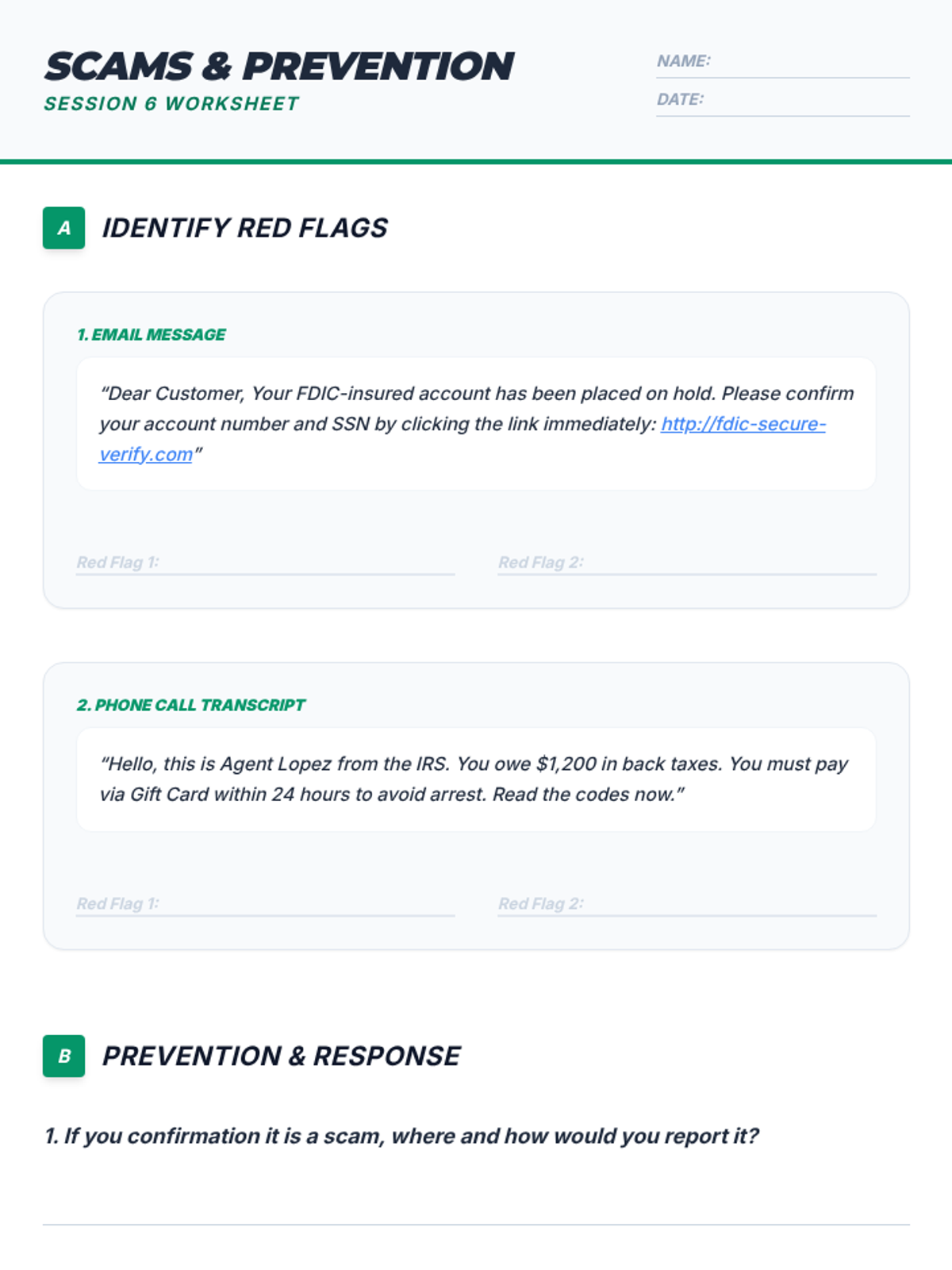
Task: Click the green section B badge
Action: pos(63,1056)
